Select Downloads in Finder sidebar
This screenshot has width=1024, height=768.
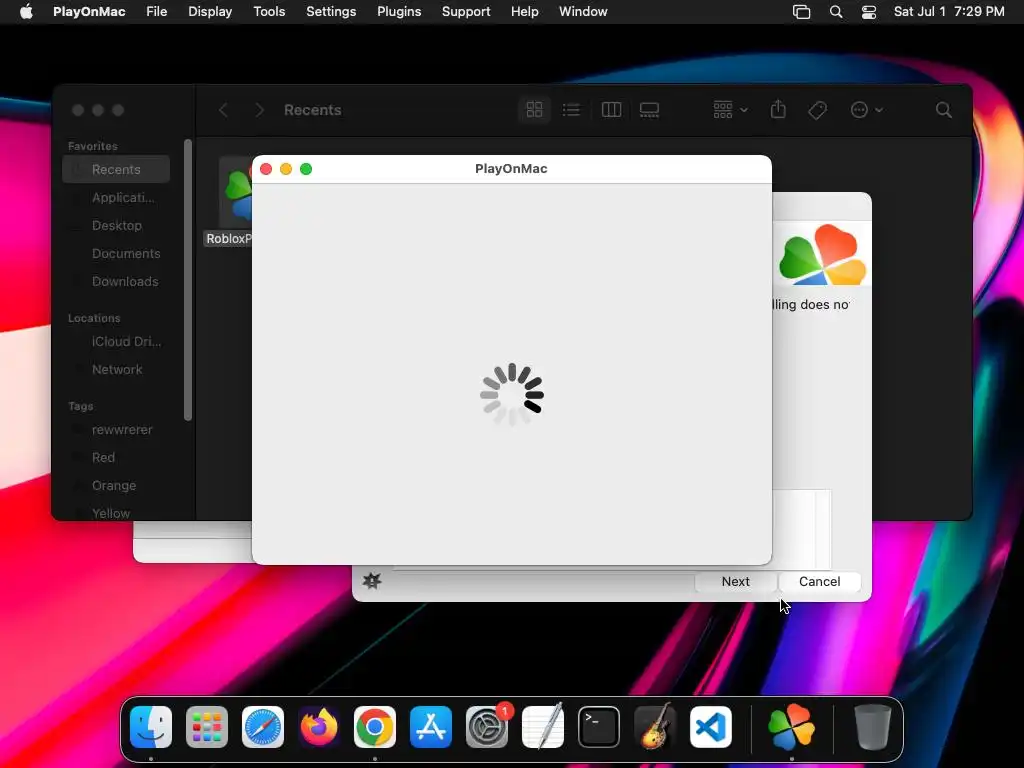tap(116, 281)
